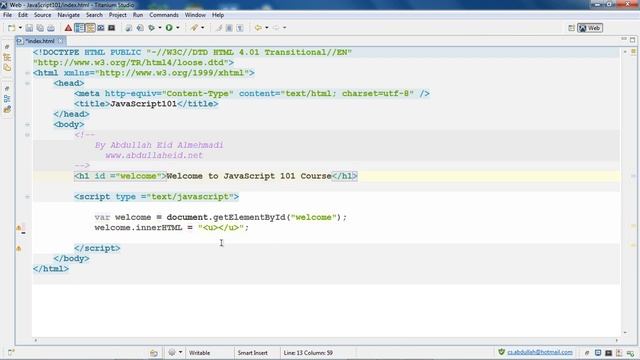The image size is (640, 360).
Task: Click the greyed pen icon in toolbar
Action: (x=219, y=28)
